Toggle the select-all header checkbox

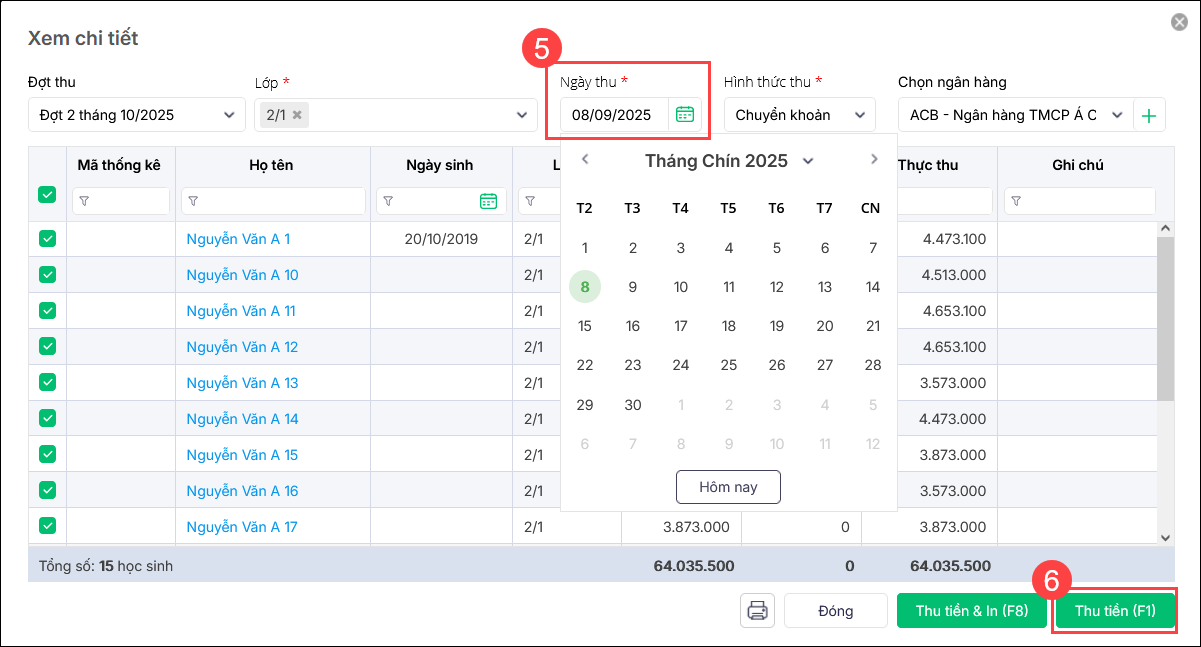click(x=47, y=195)
